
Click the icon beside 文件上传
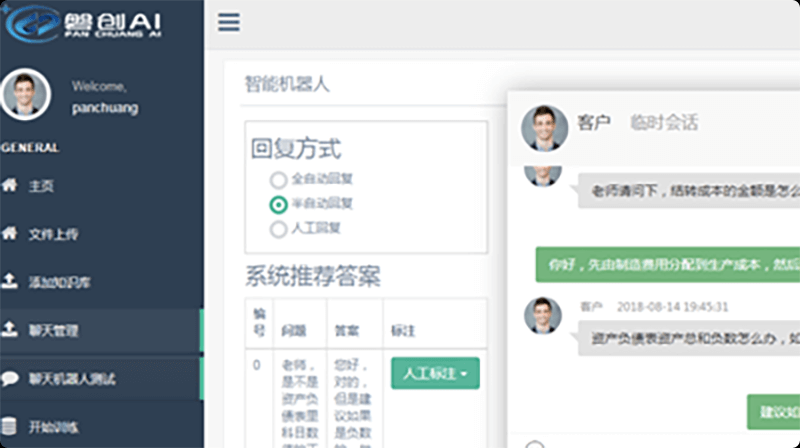pyautogui.click(x=10, y=234)
